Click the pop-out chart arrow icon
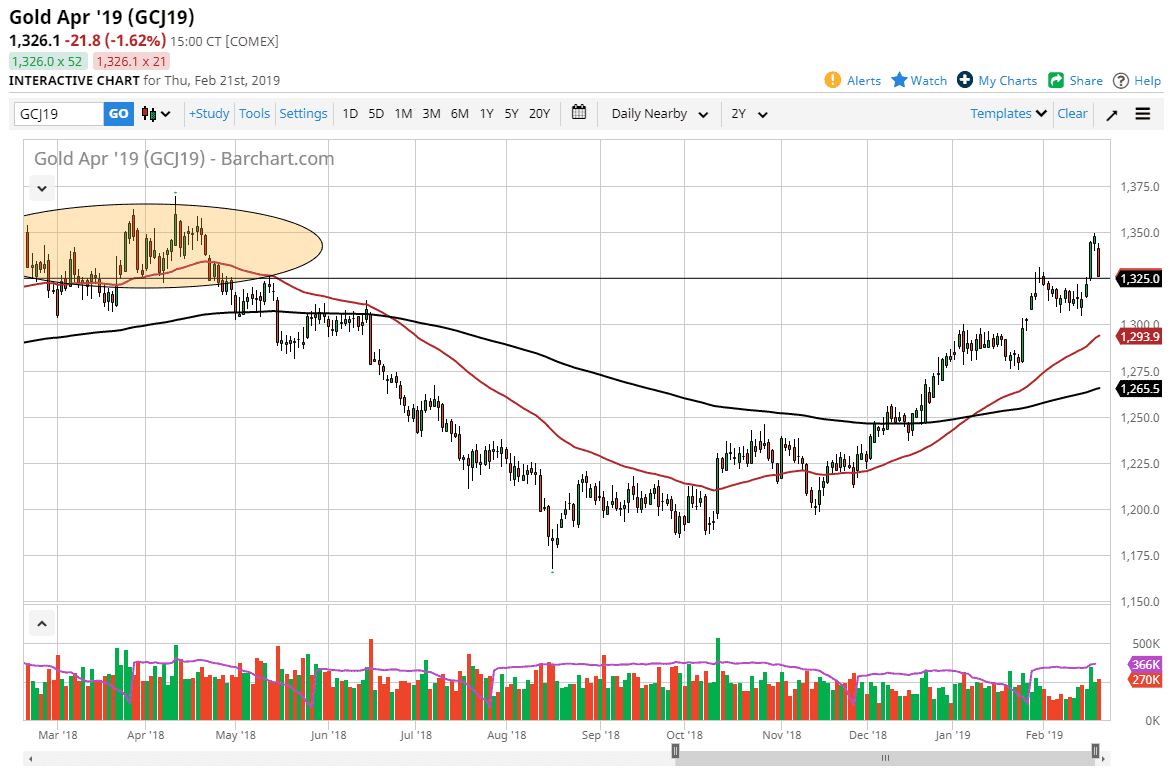Viewport: 1171px width, 778px height. 1112,114
